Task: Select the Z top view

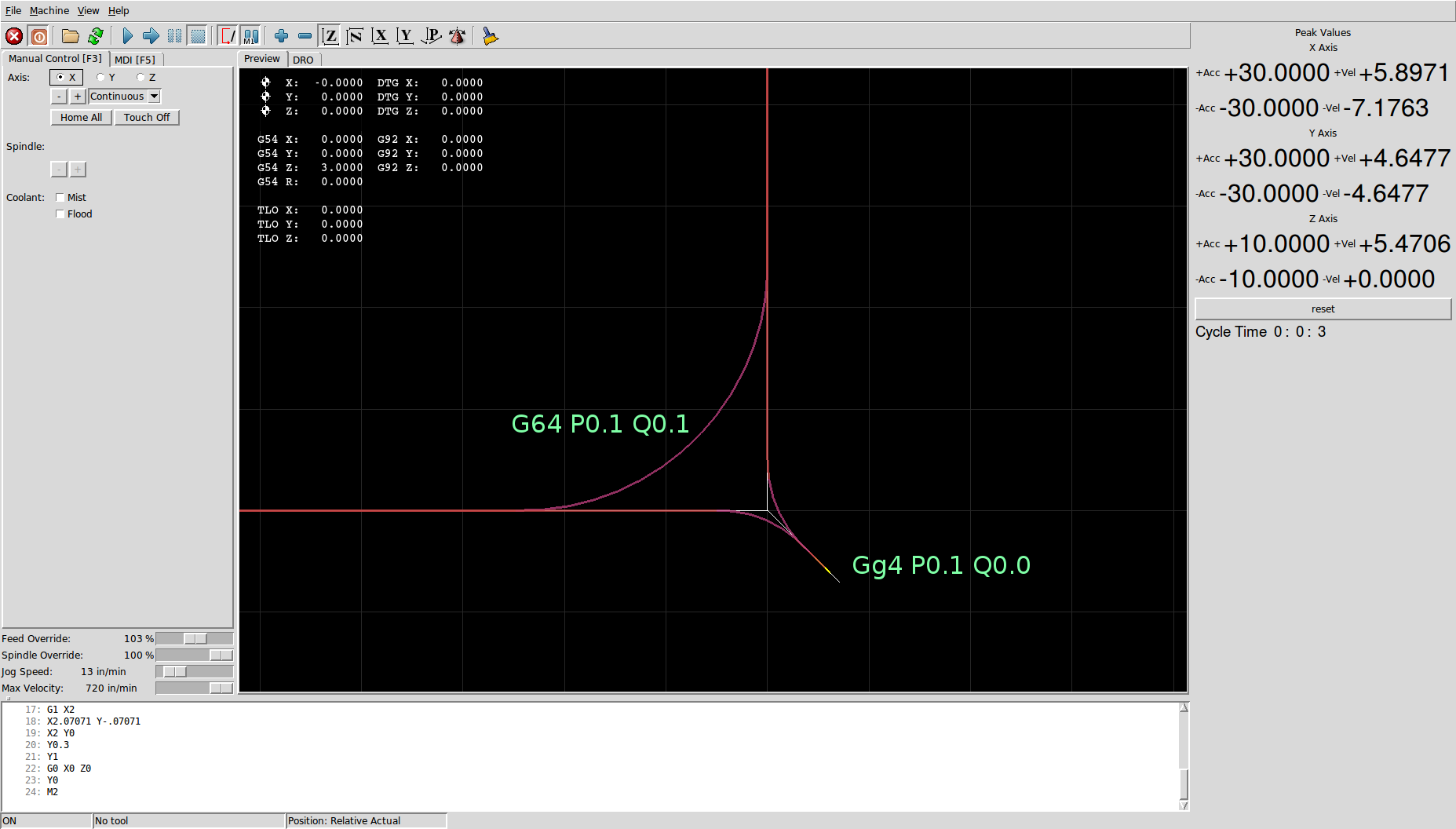Action: click(330, 36)
